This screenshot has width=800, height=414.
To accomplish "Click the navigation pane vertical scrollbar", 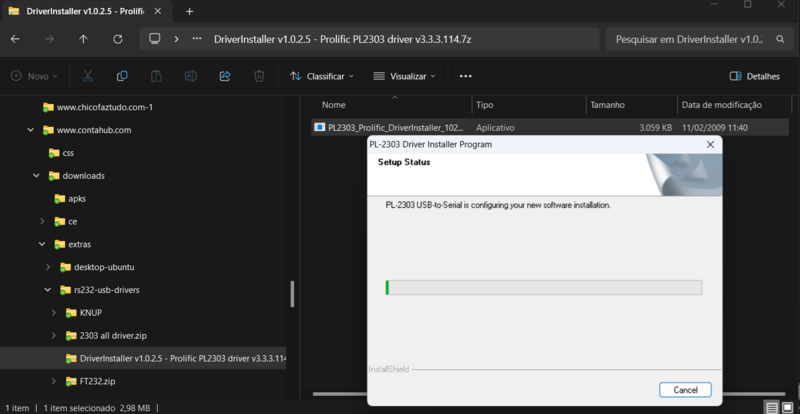I will coord(292,294).
